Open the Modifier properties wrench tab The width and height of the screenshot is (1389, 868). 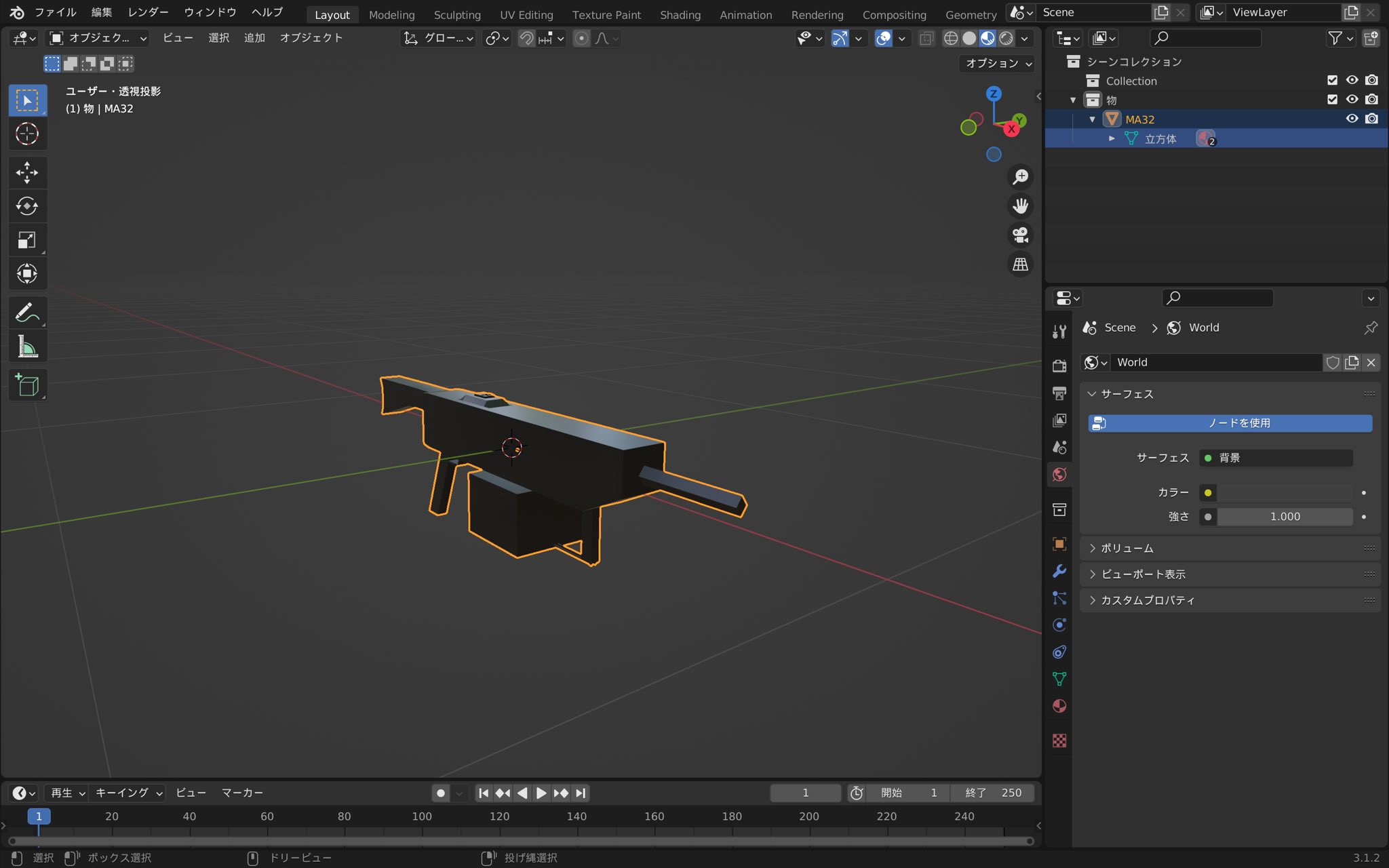point(1059,571)
